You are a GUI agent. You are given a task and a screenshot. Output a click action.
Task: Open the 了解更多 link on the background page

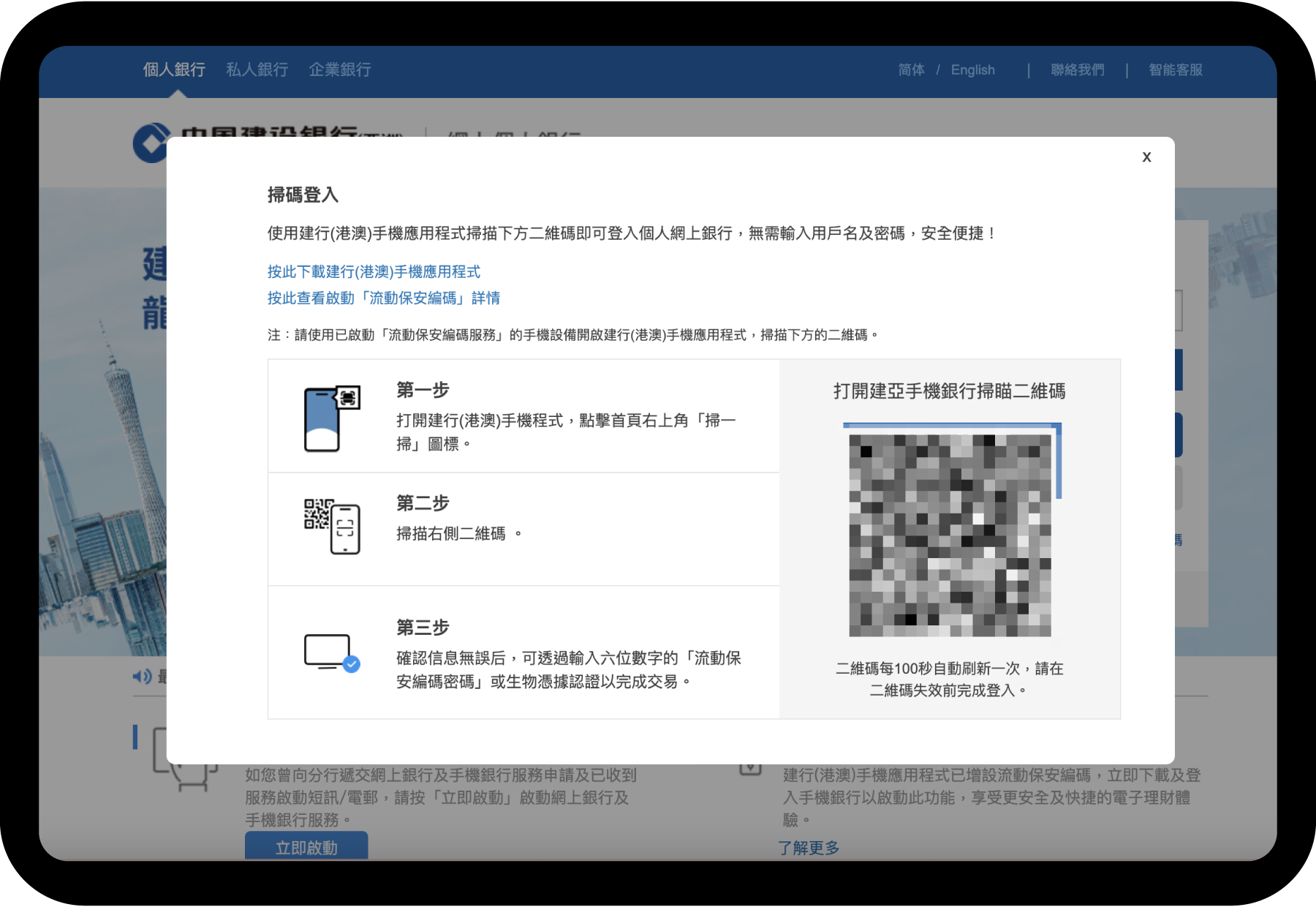(x=809, y=848)
